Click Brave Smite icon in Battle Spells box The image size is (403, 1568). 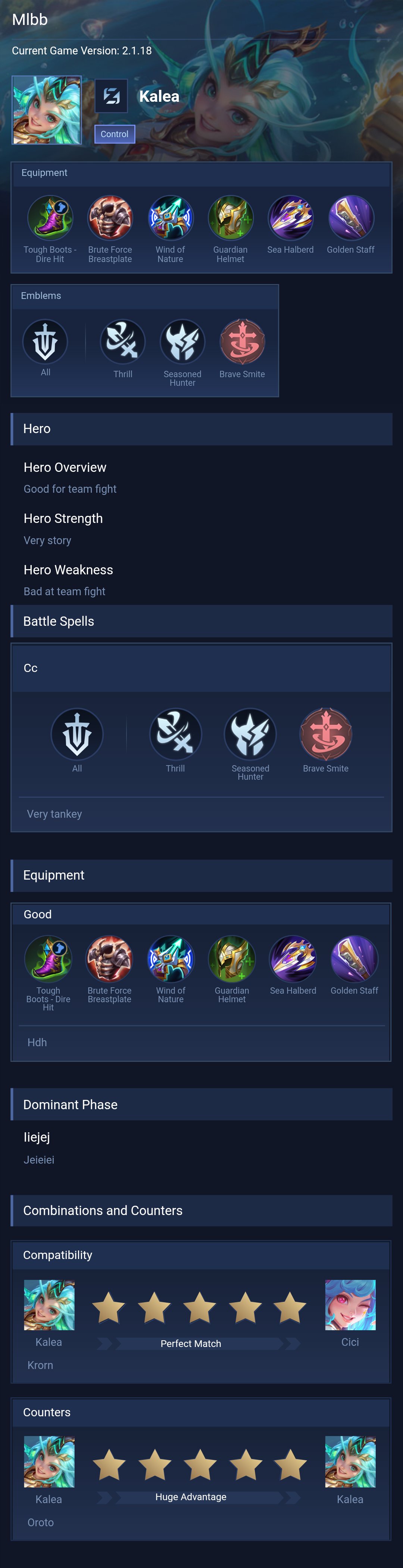pyautogui.click(x=325, y=734)
